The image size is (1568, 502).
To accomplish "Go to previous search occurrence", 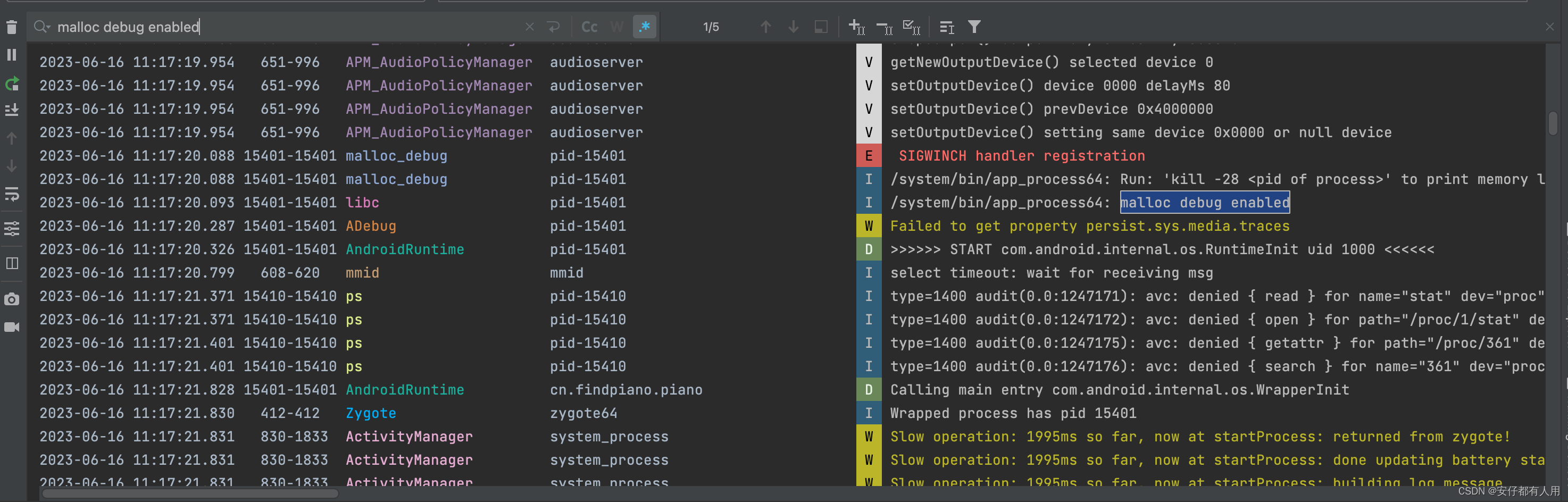I will tap(766, 27).
